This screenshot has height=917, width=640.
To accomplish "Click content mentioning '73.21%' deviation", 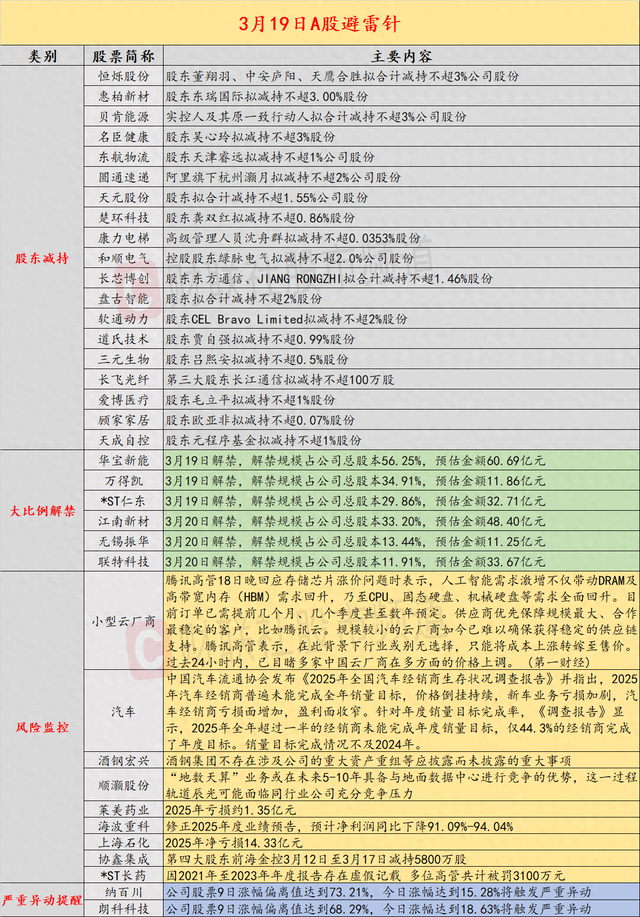I will click(x=378, y=892).
